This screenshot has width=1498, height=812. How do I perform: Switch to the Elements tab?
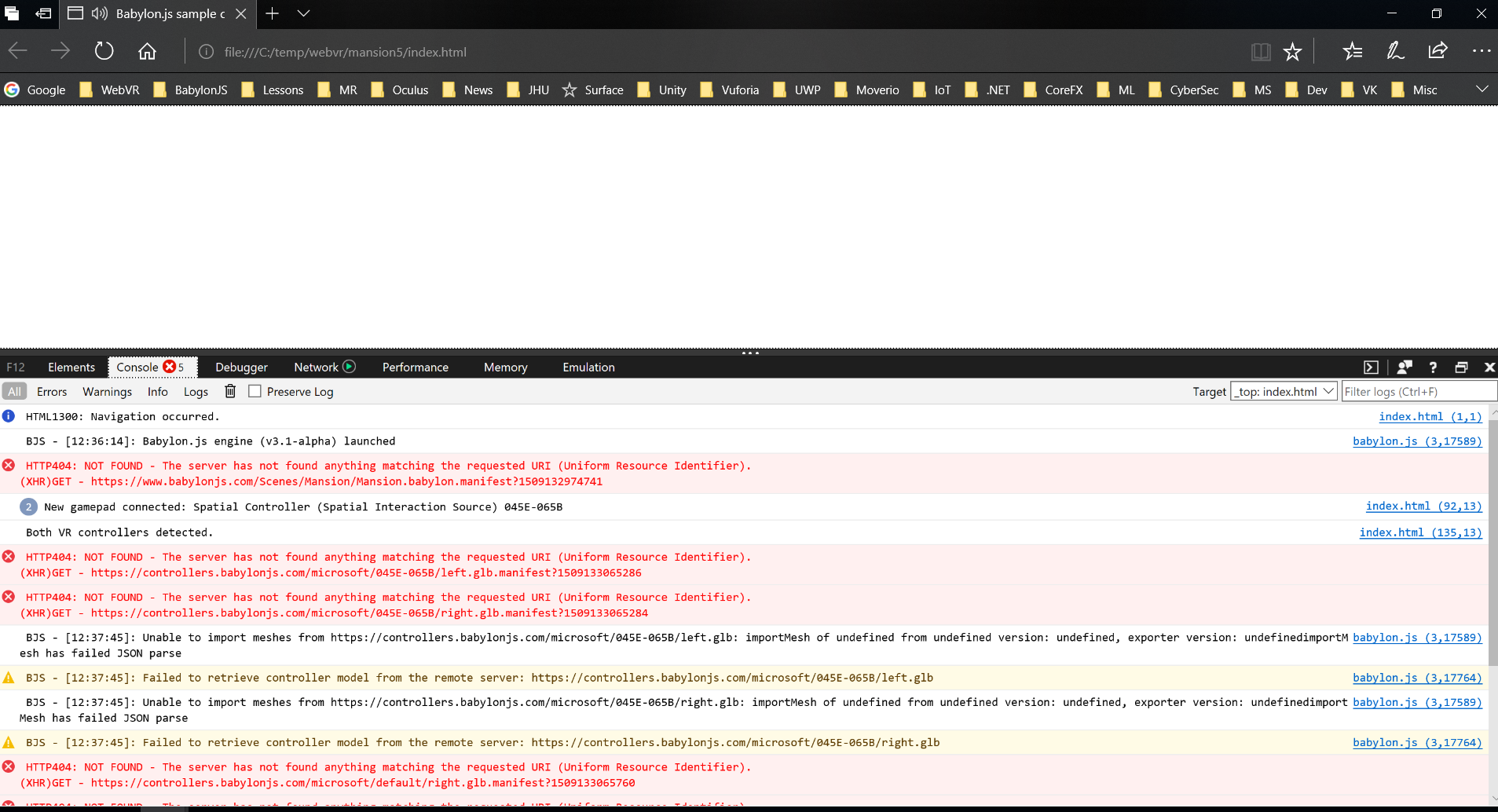pos(71,368)
